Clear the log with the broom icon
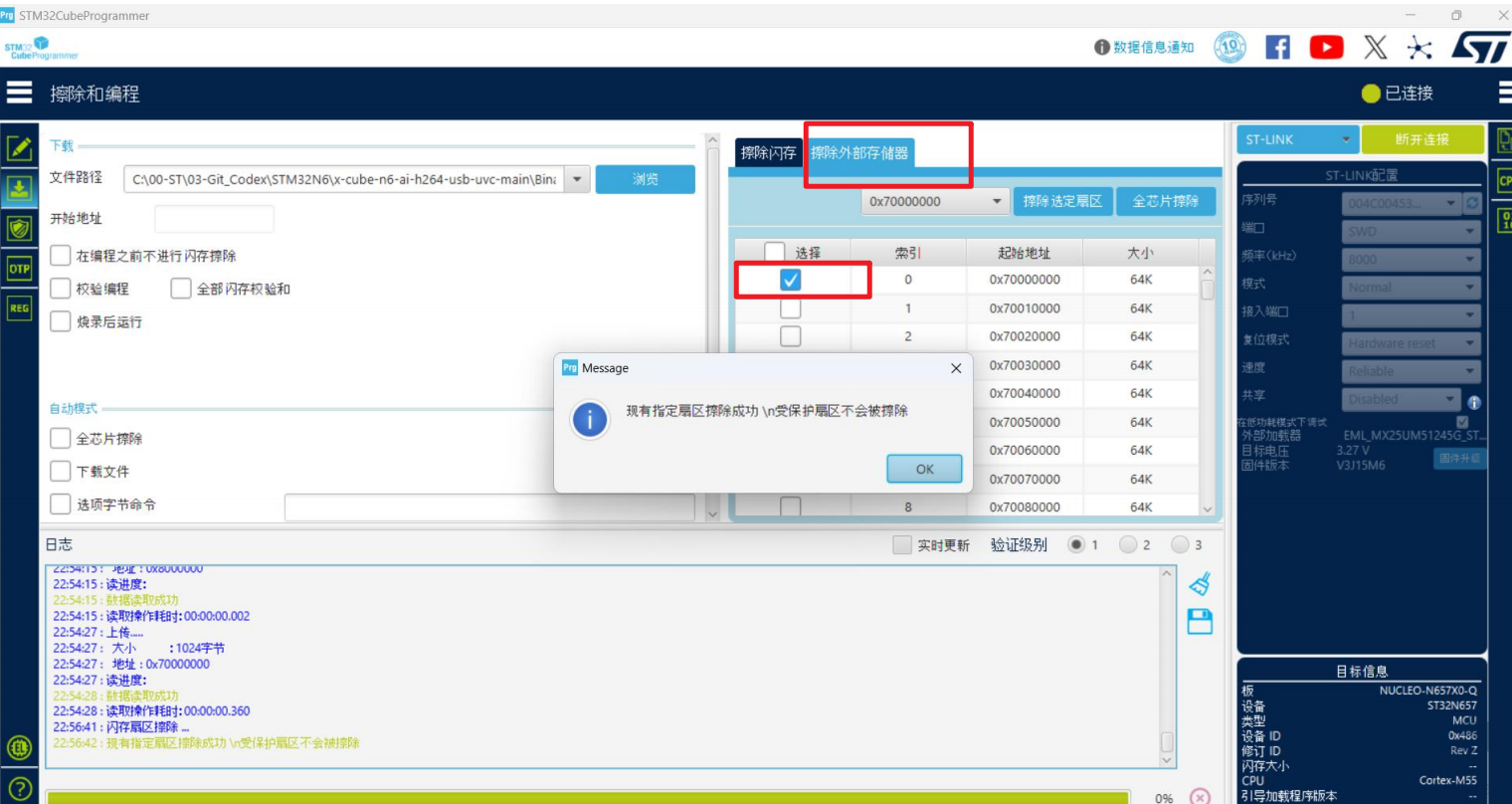1512x804 pixels. [1201, 583]
